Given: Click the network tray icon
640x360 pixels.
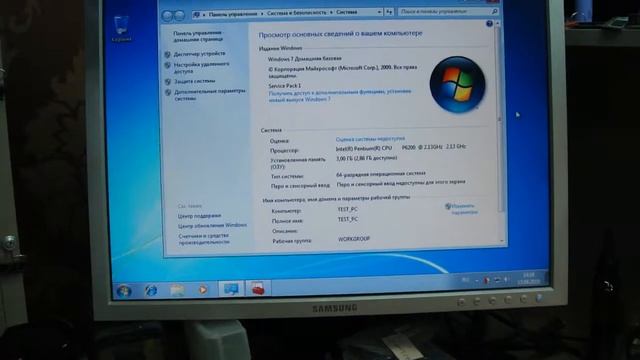Looking at the screenshot, I should pyautogui.click(x=497, y=280).
